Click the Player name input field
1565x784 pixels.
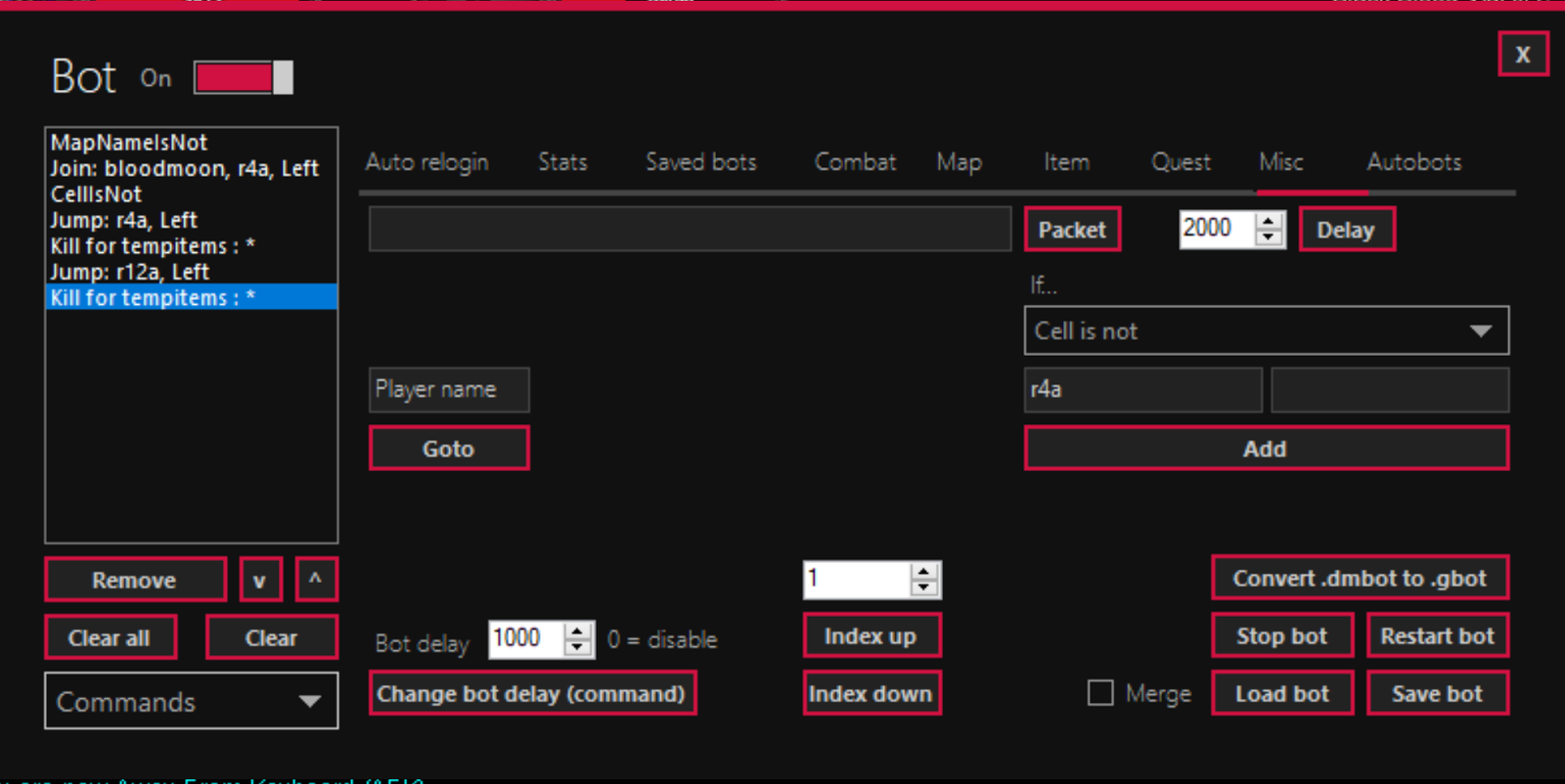[449, 389]
